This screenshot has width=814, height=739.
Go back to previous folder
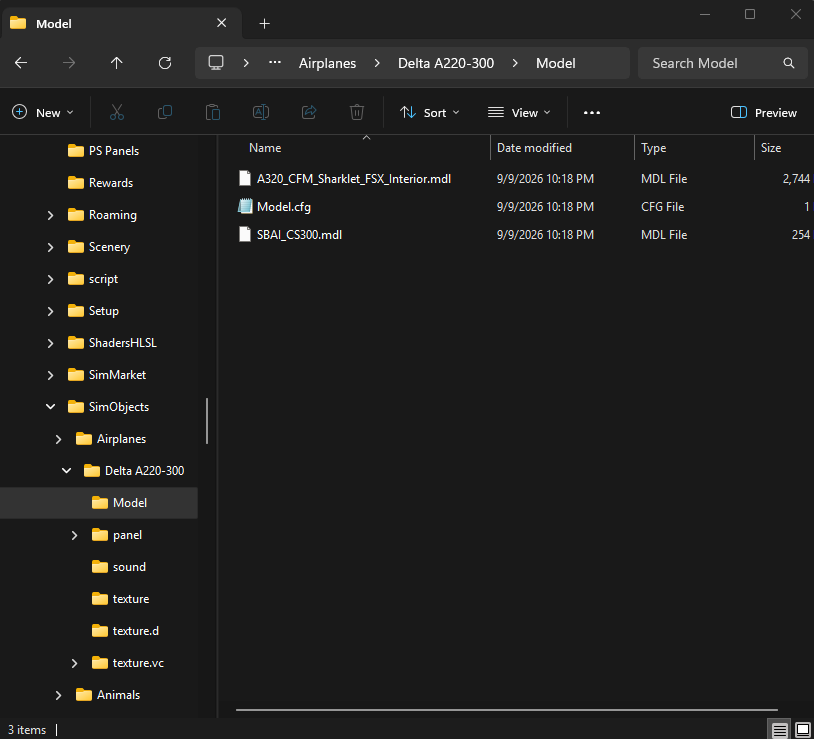click(21, 63)
